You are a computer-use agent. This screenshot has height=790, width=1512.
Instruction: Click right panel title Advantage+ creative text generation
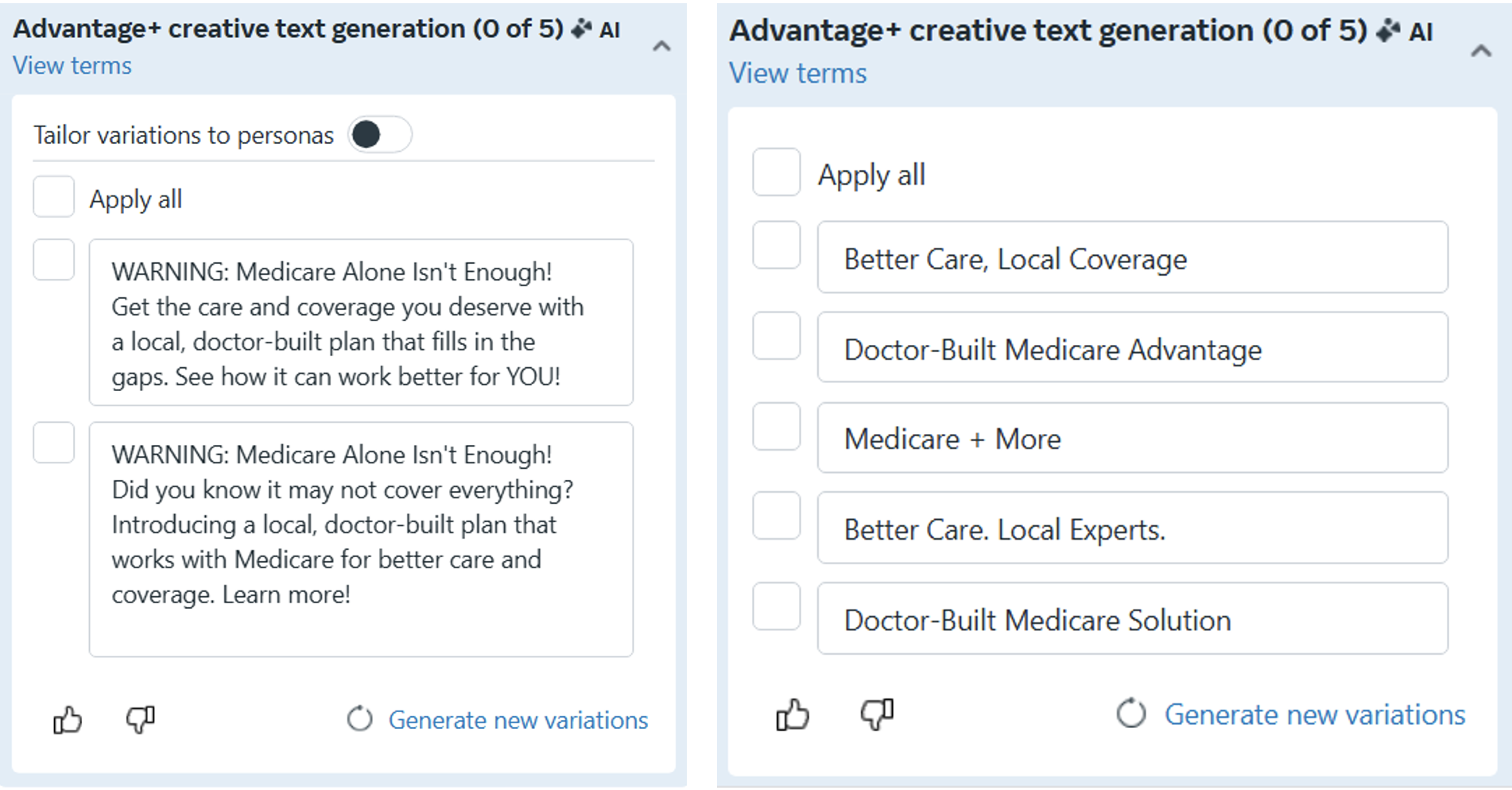(x=1049, y=31)
